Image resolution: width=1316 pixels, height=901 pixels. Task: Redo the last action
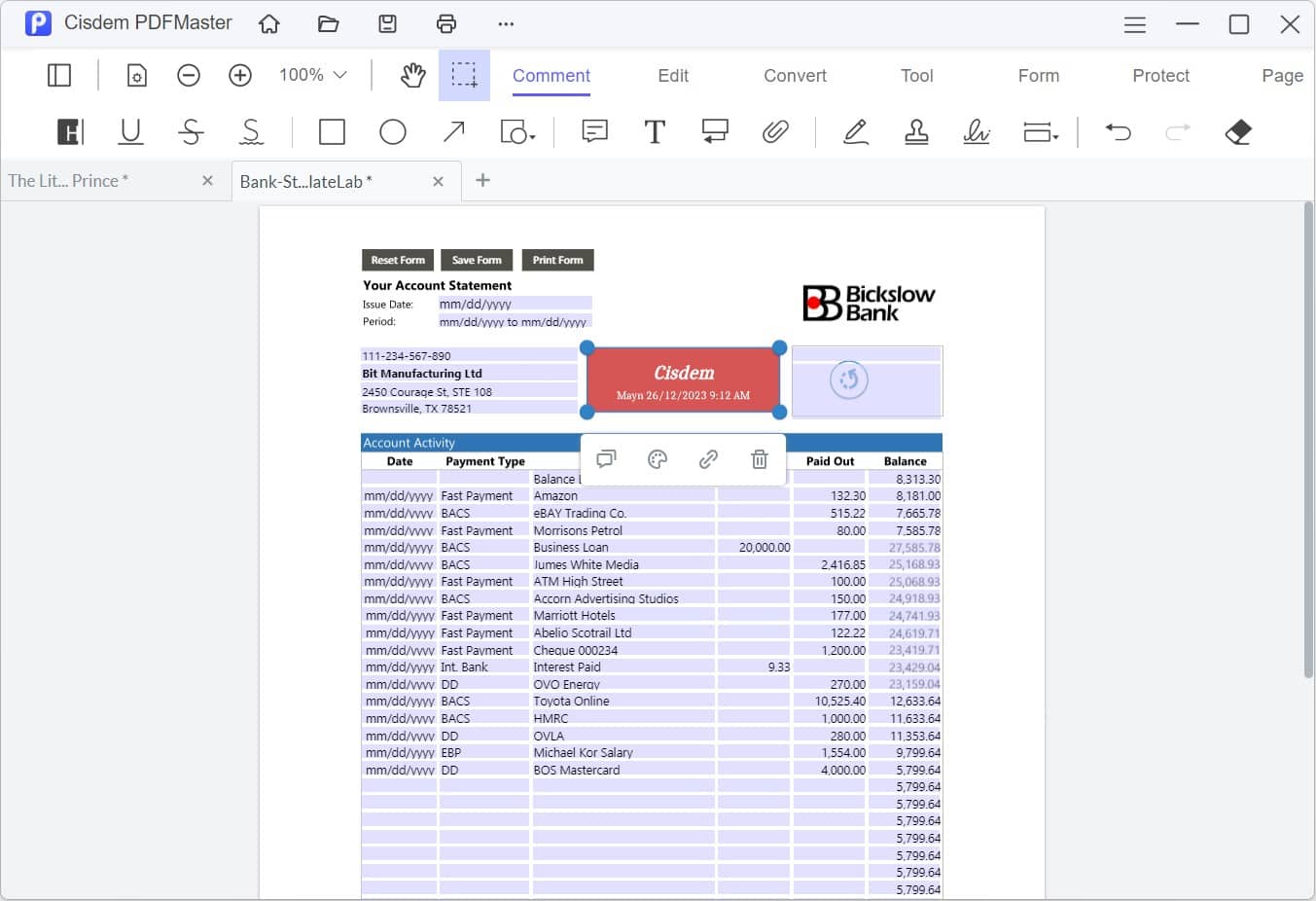pyautogui.click(x=1178, y=131)
